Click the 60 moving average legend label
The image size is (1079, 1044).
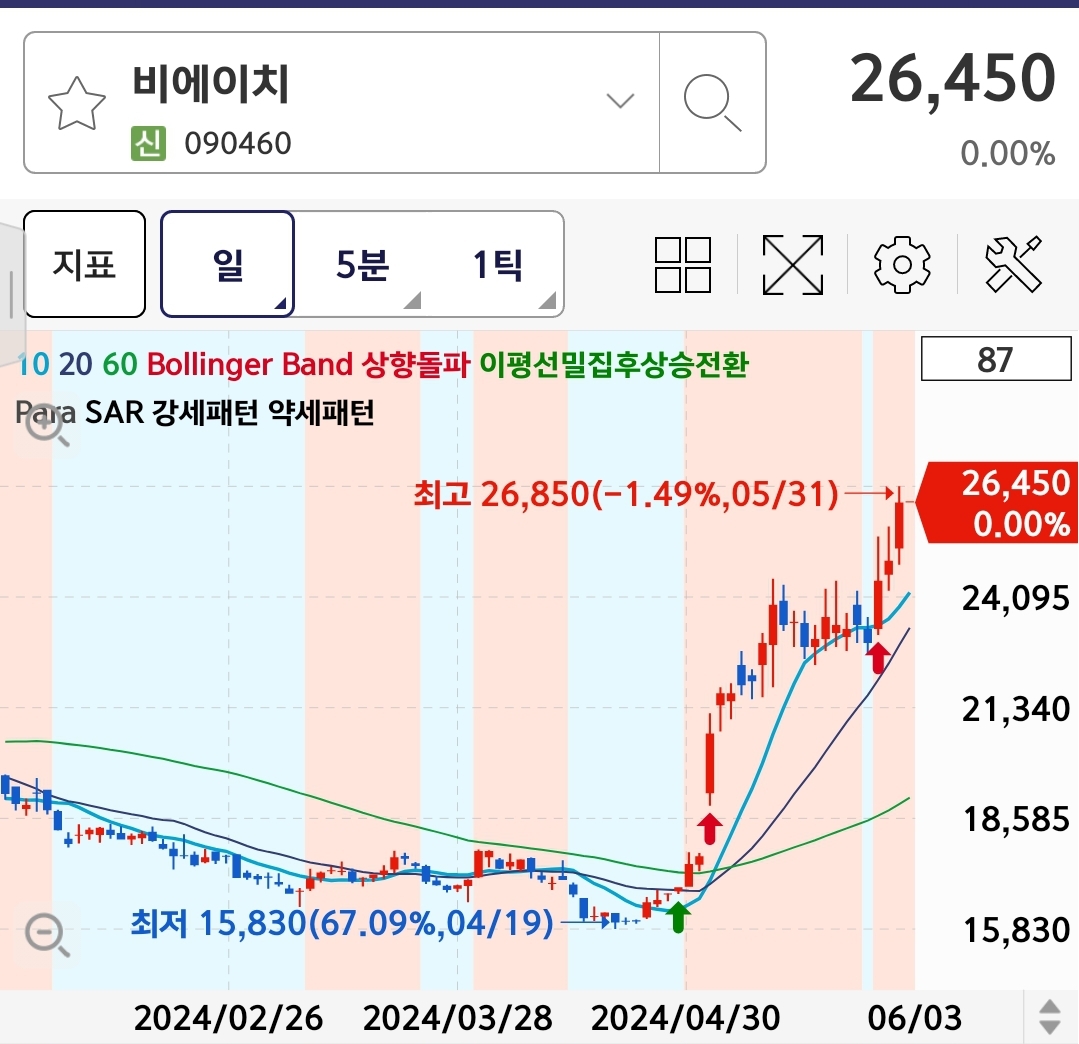[120, 364]
